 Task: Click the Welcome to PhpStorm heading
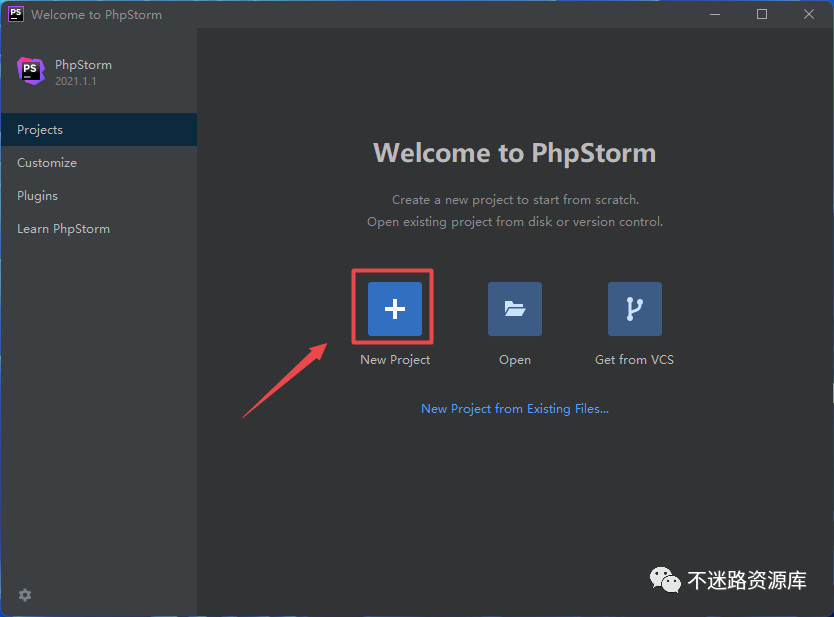point(514,153)
